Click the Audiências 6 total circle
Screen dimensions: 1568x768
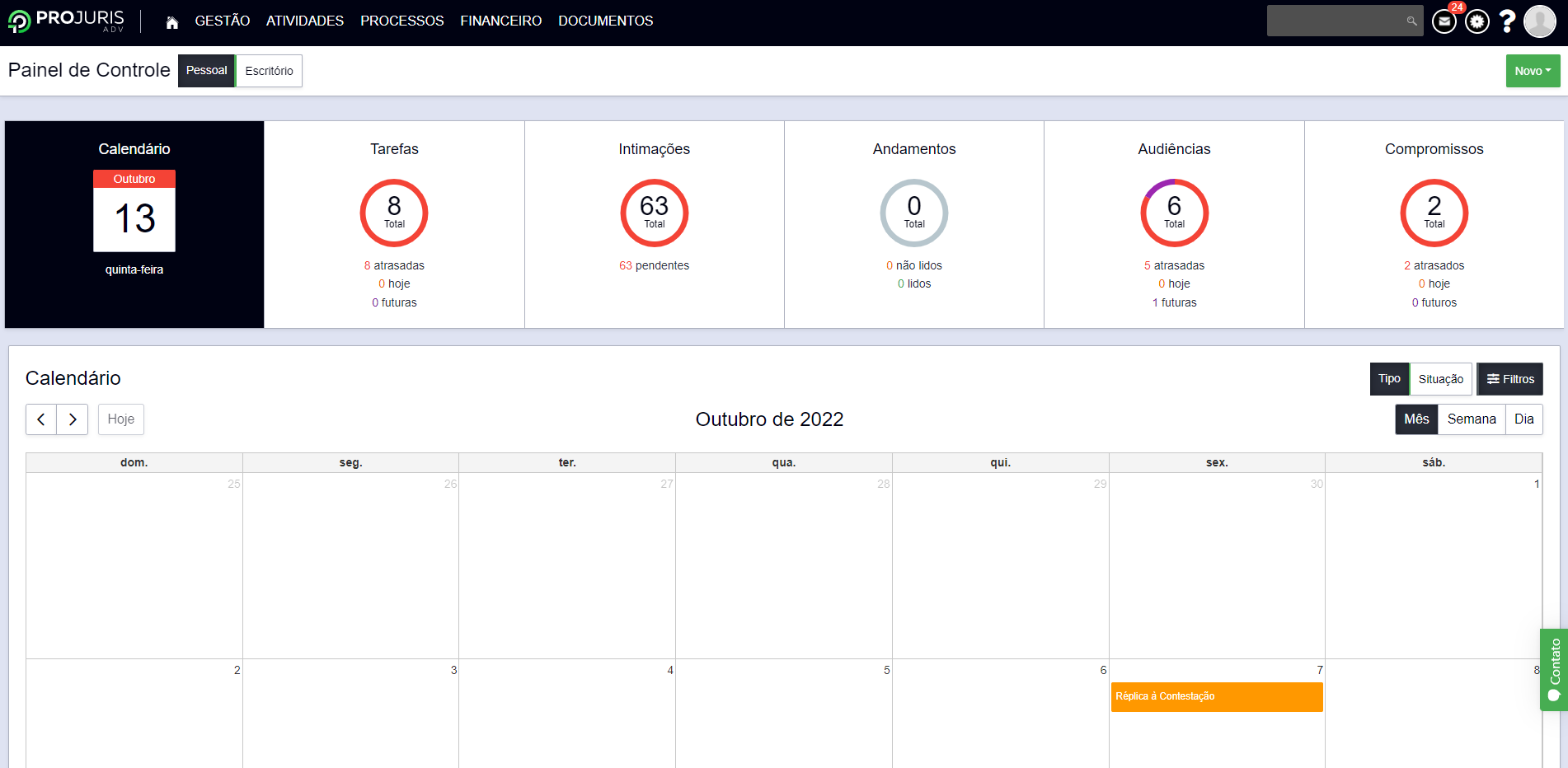(x=1175, y=213)
